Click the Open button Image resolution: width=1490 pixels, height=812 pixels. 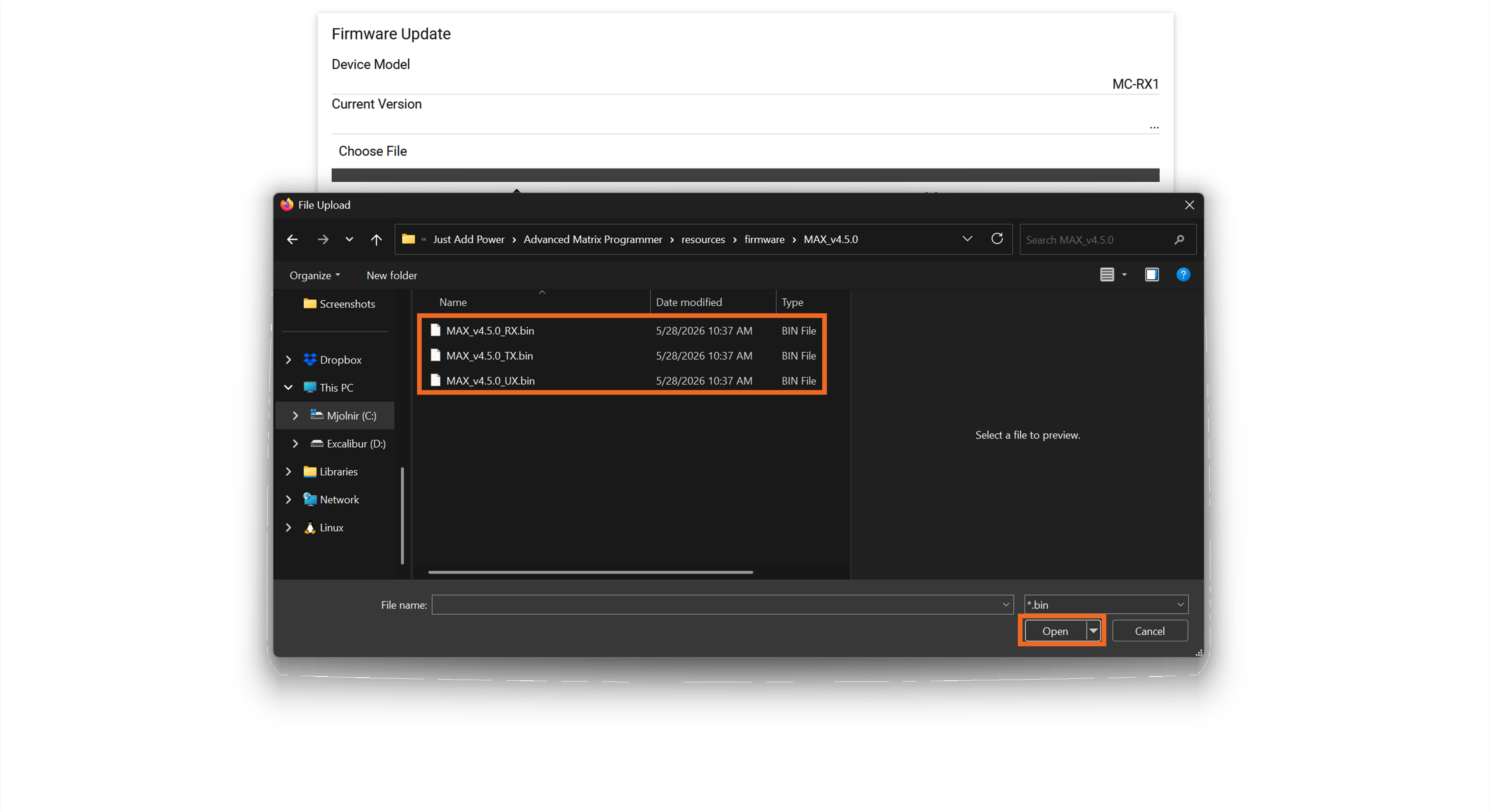[1055, 631]
